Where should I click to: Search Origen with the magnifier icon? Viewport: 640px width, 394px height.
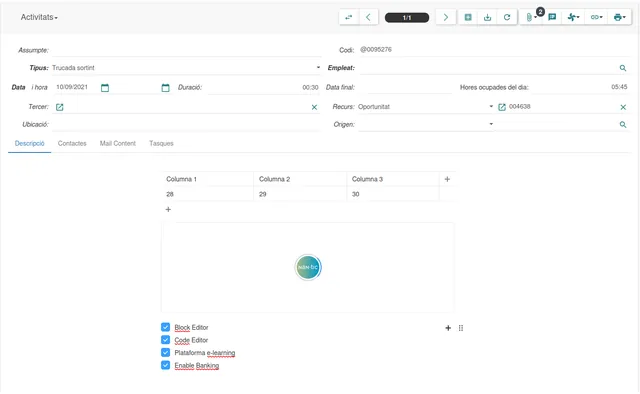(x=622, y=124)
